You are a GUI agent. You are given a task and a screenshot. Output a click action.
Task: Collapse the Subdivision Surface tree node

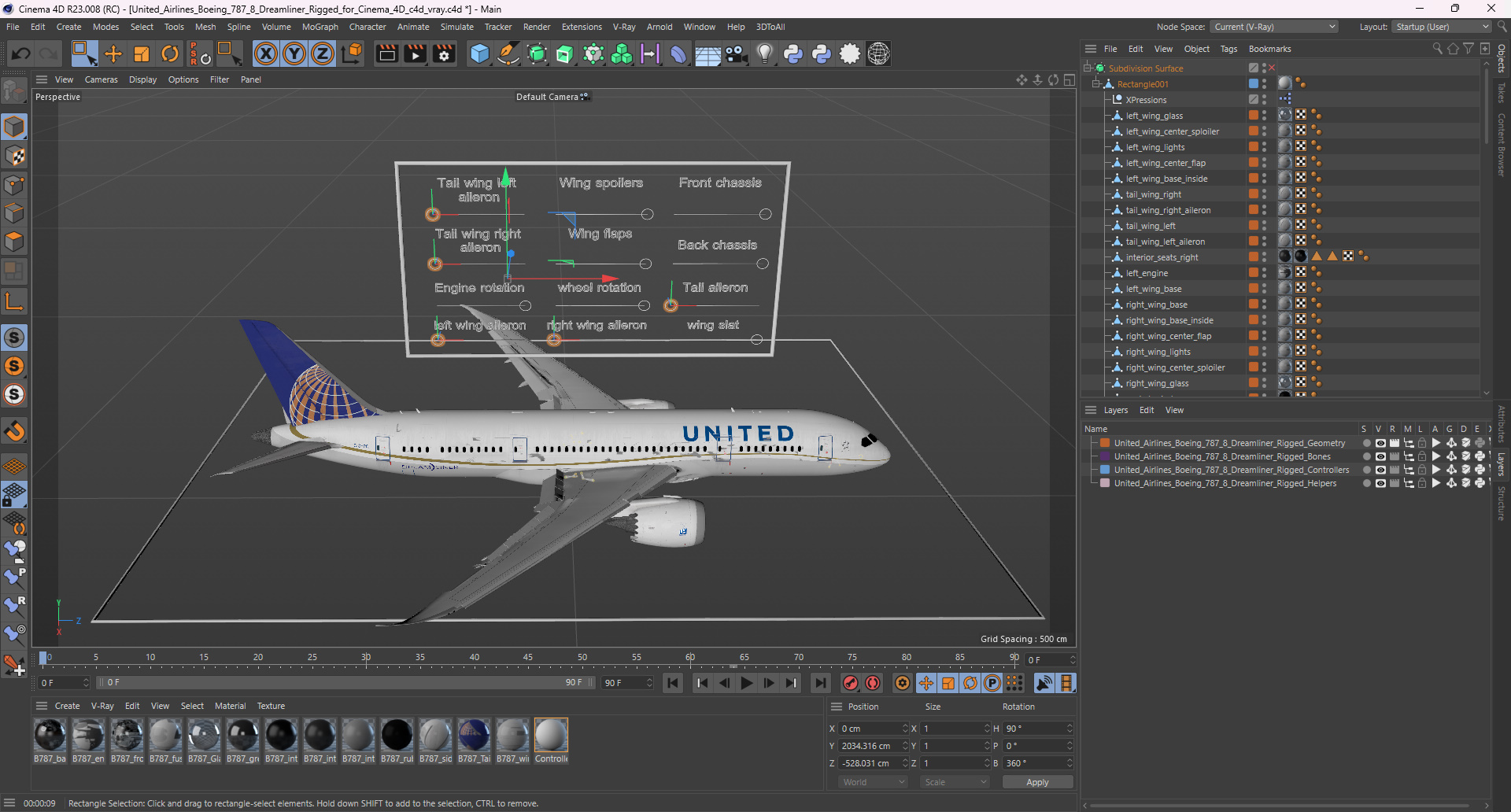tap(1088, 68)
